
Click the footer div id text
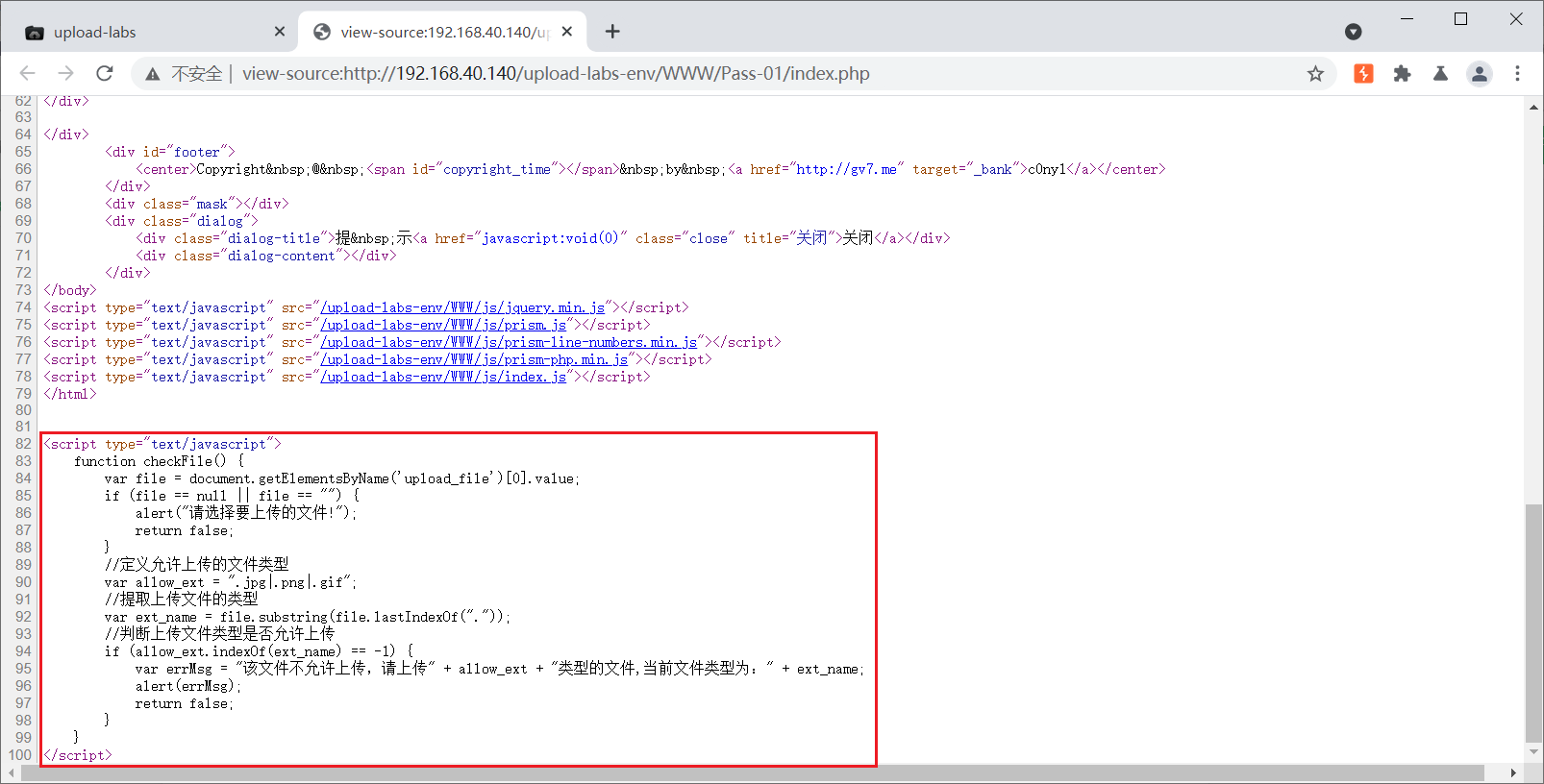click(197, 153)
